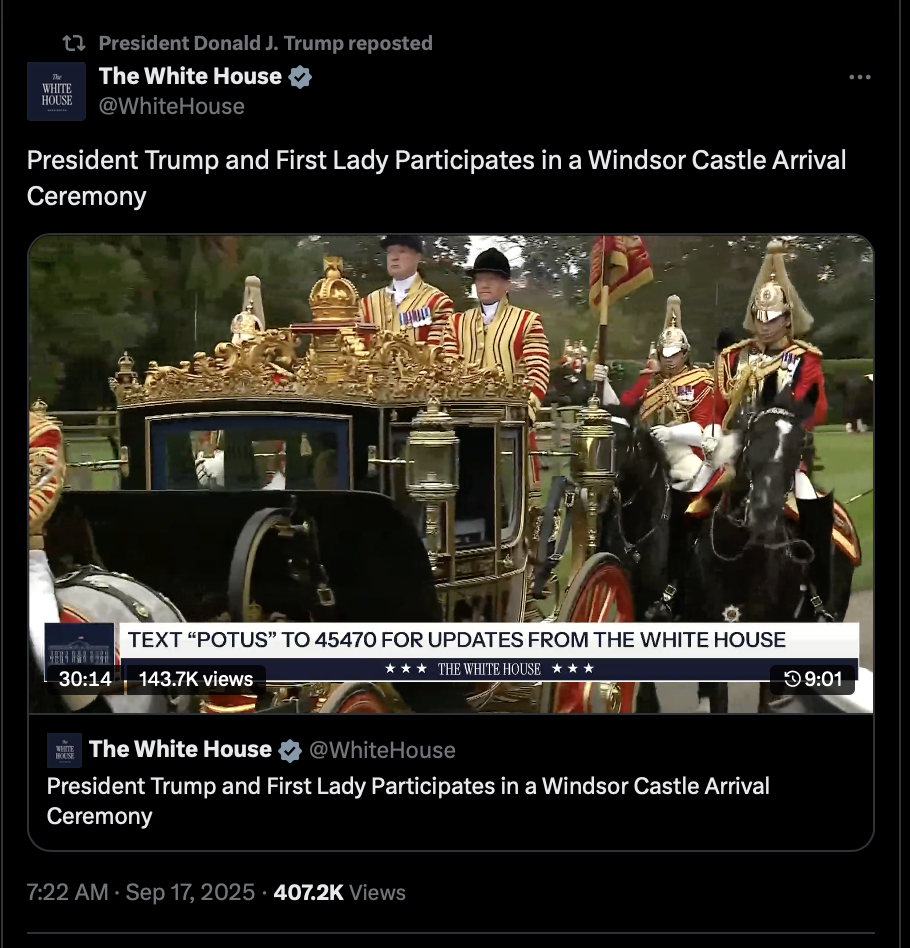The width and height of the screenshot is (910, 948).
Task: Open the quoted post caption text
Action: [x=408, y=801]
